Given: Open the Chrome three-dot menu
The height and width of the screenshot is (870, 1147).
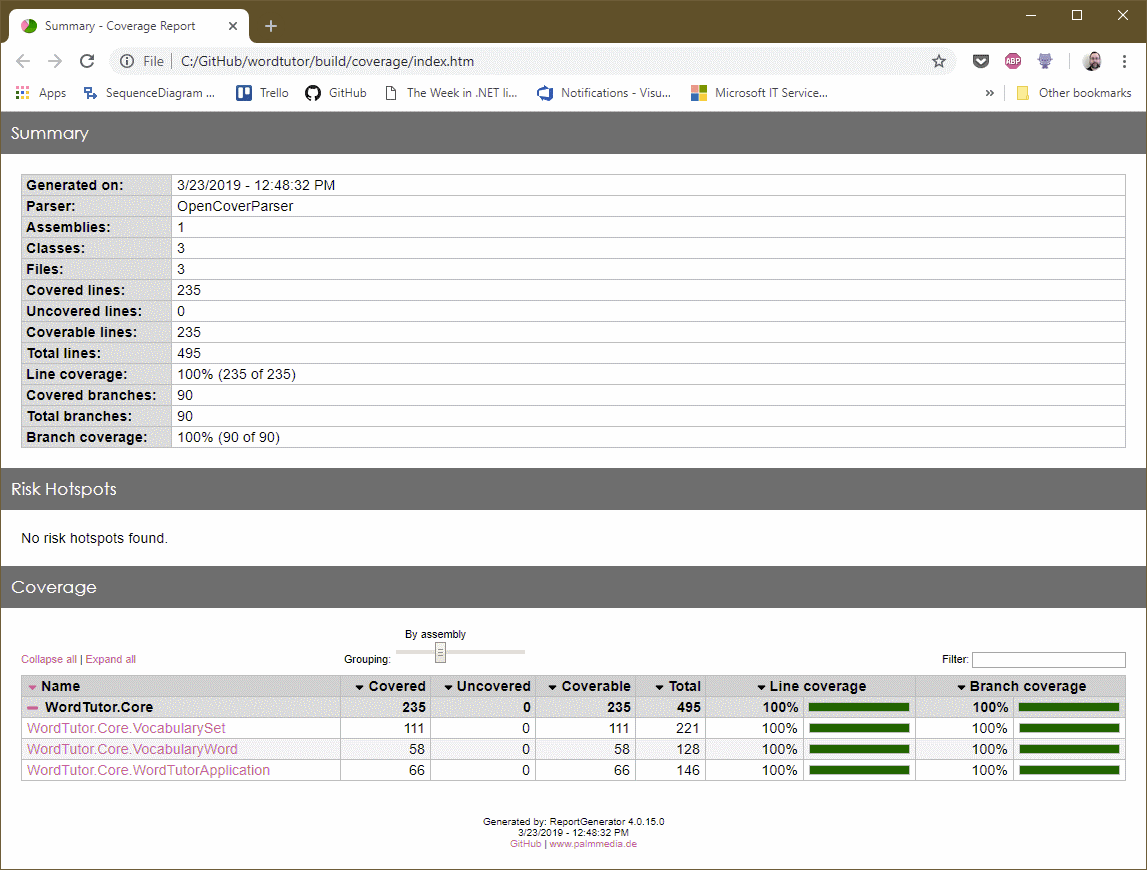Looking at the screenshot, I should coord(1124,61).
